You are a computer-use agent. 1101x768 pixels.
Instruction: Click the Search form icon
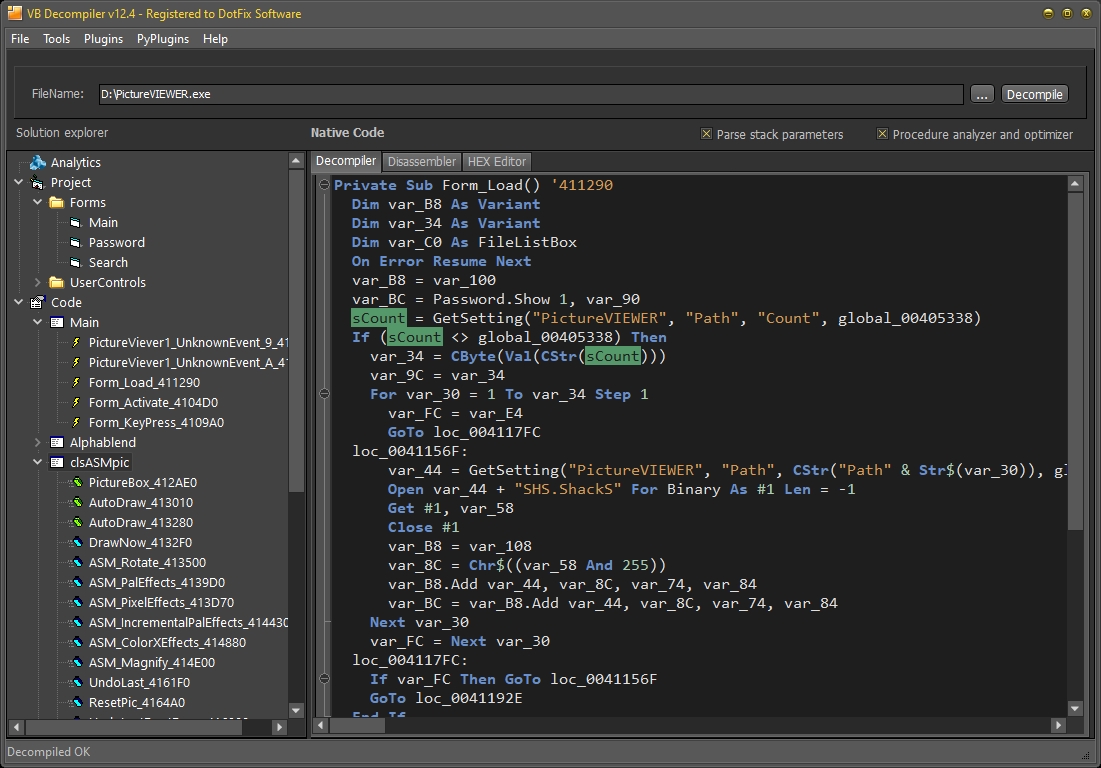76,263
